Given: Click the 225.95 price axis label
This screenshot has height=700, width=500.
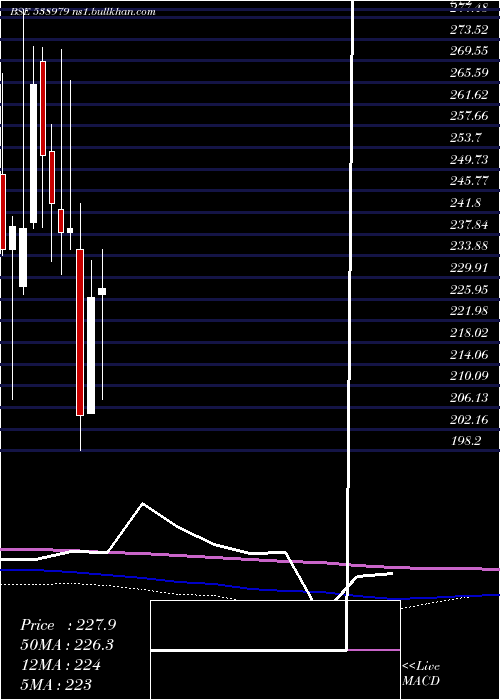Looking at the screenshot, I should point(469,290).
